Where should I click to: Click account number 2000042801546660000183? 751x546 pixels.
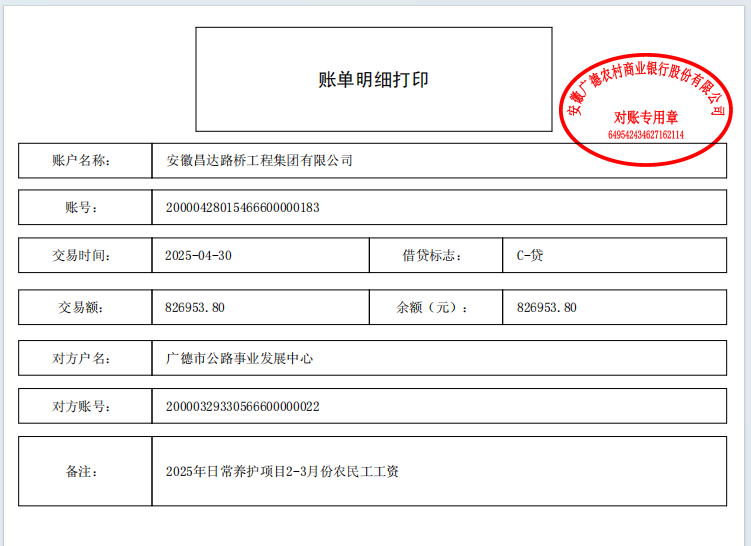(x=242, y=208)
